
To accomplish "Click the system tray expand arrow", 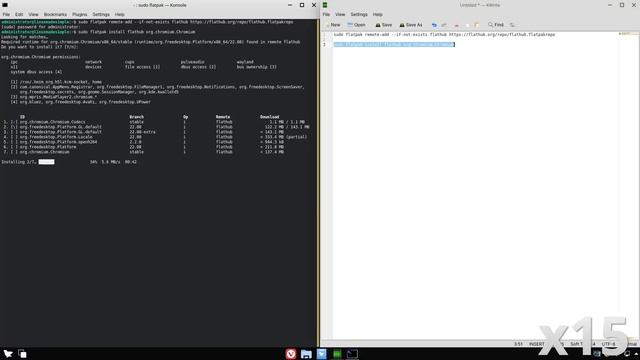I will point(636,354).
